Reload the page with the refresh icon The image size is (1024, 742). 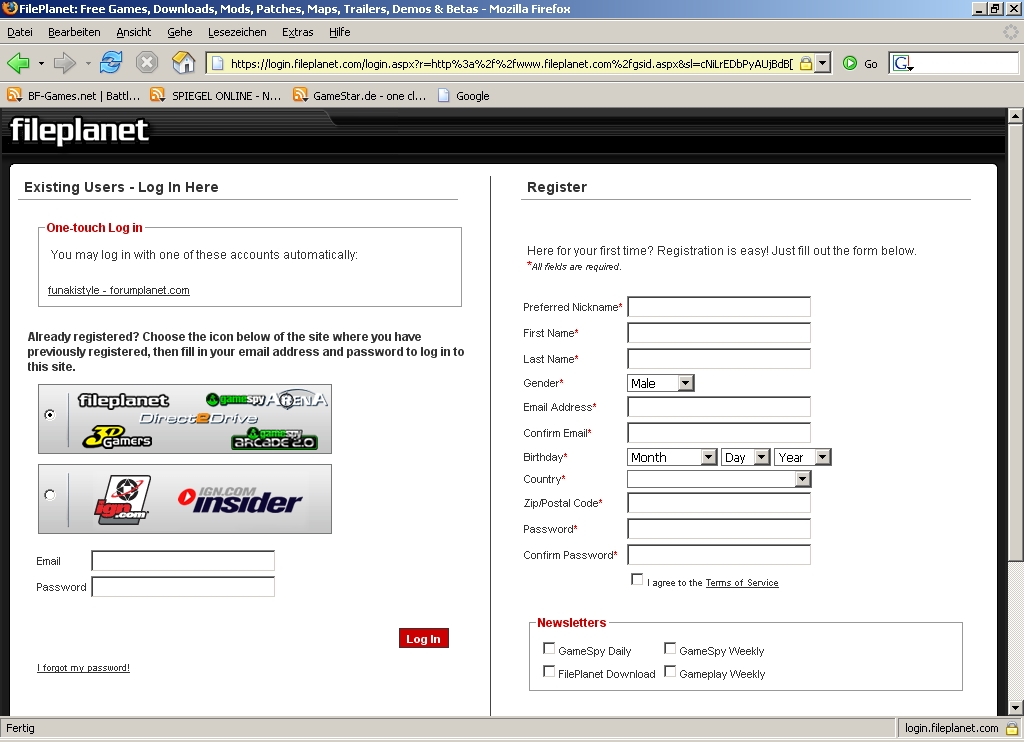pos(110,63)
